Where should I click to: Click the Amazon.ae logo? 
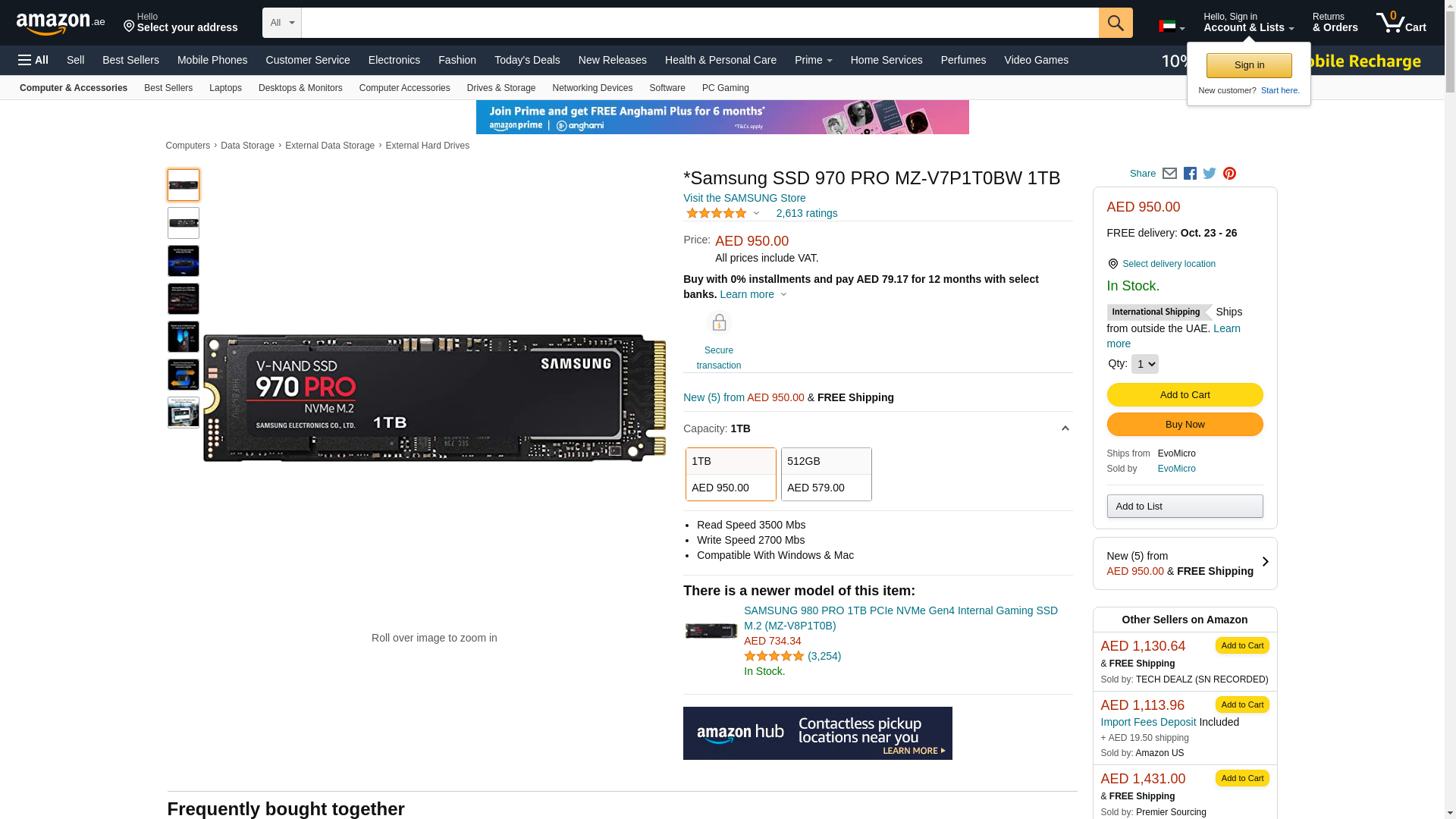tap(61, 24)
